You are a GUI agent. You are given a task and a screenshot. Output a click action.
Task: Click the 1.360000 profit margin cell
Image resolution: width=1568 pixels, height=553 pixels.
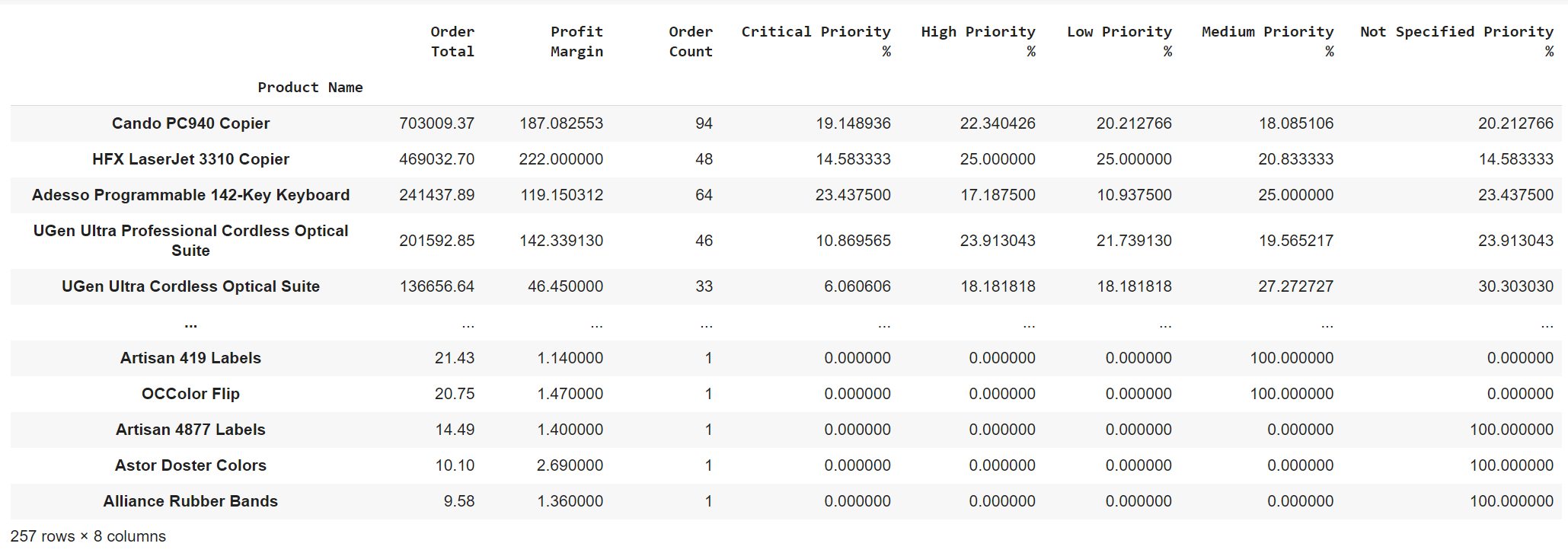pyautogui.click(x=570, y=501)
